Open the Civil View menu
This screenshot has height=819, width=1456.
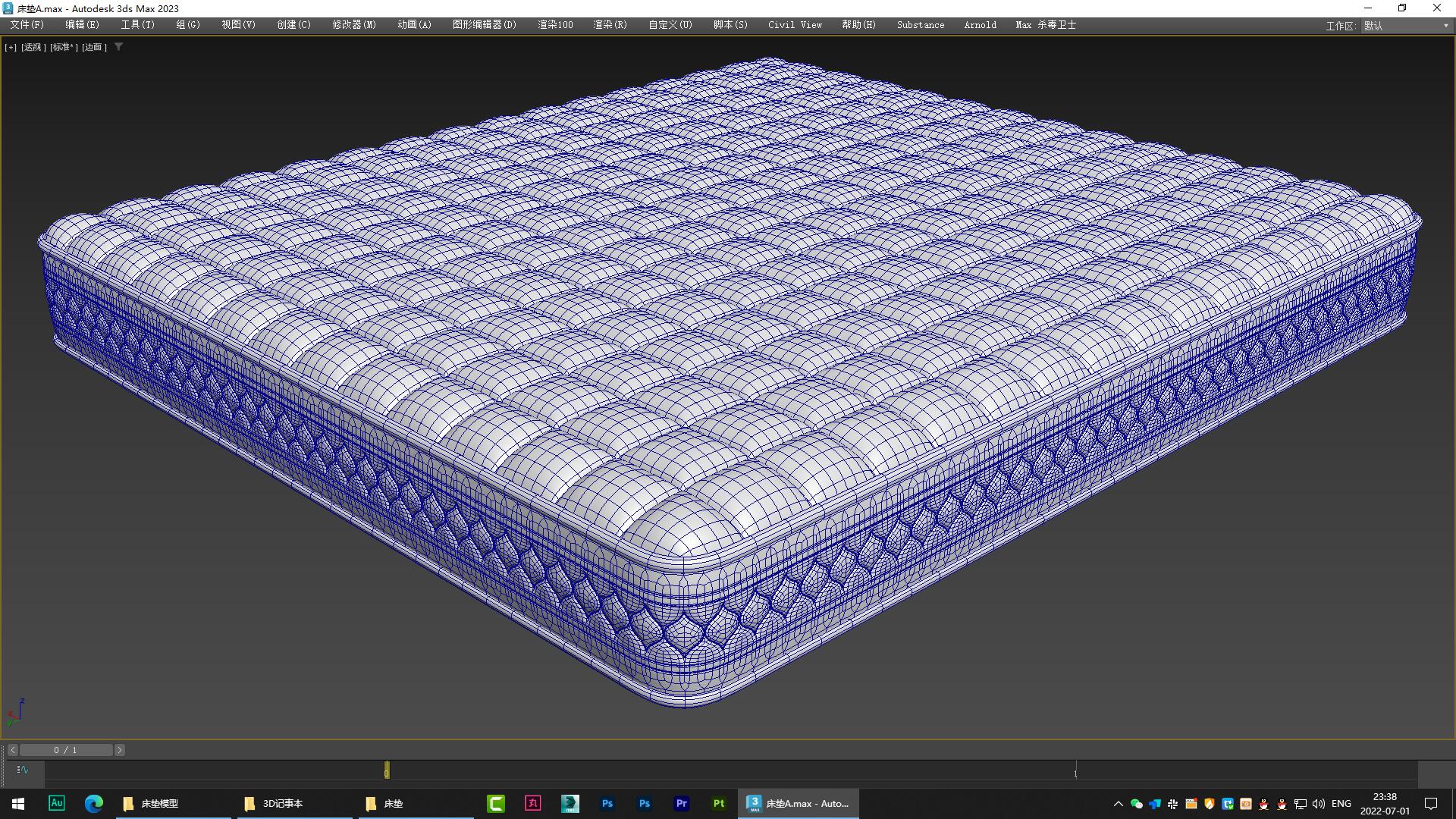(793, 25)
